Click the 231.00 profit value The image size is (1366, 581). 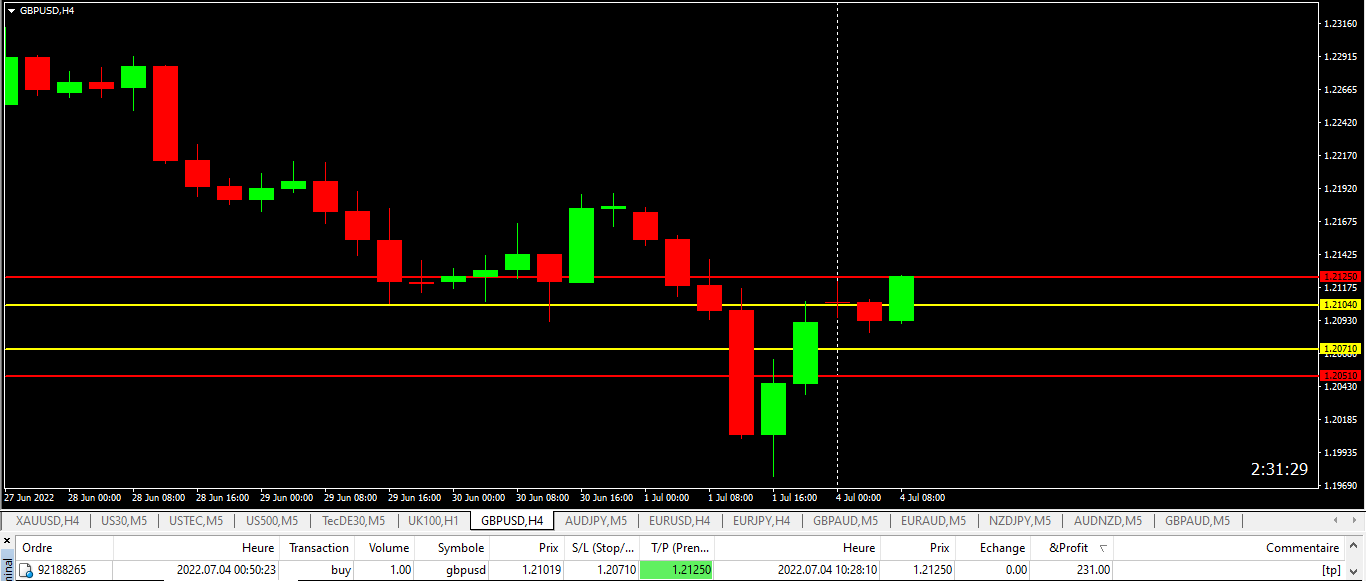point(1092,570)
